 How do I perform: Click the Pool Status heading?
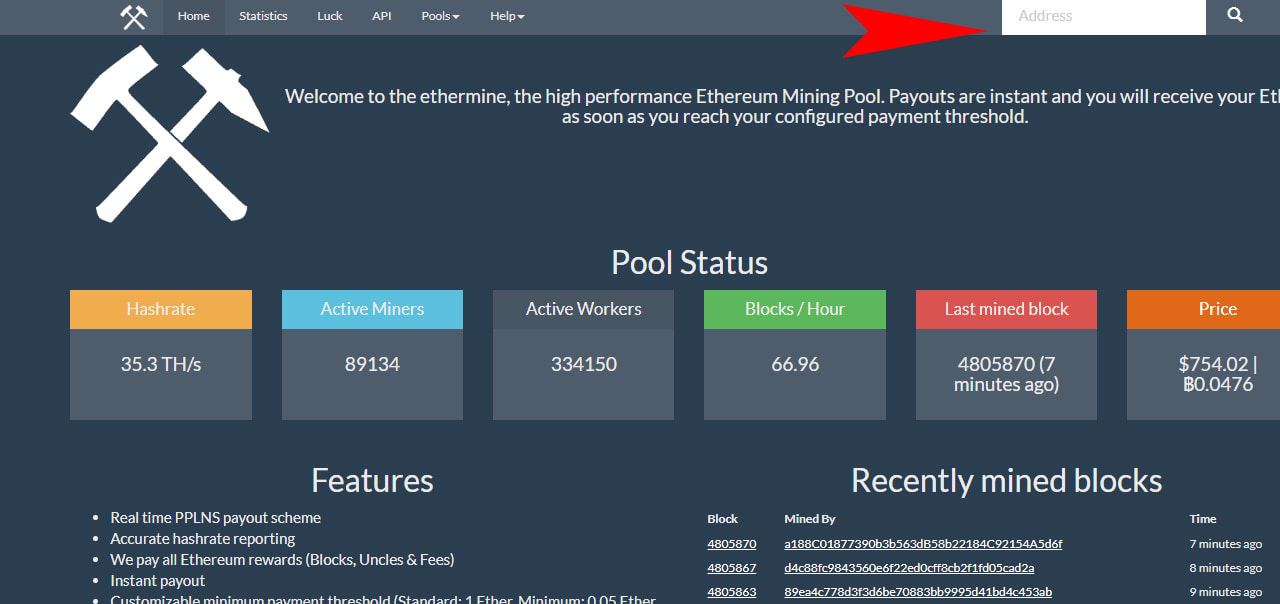click(690, 262)
